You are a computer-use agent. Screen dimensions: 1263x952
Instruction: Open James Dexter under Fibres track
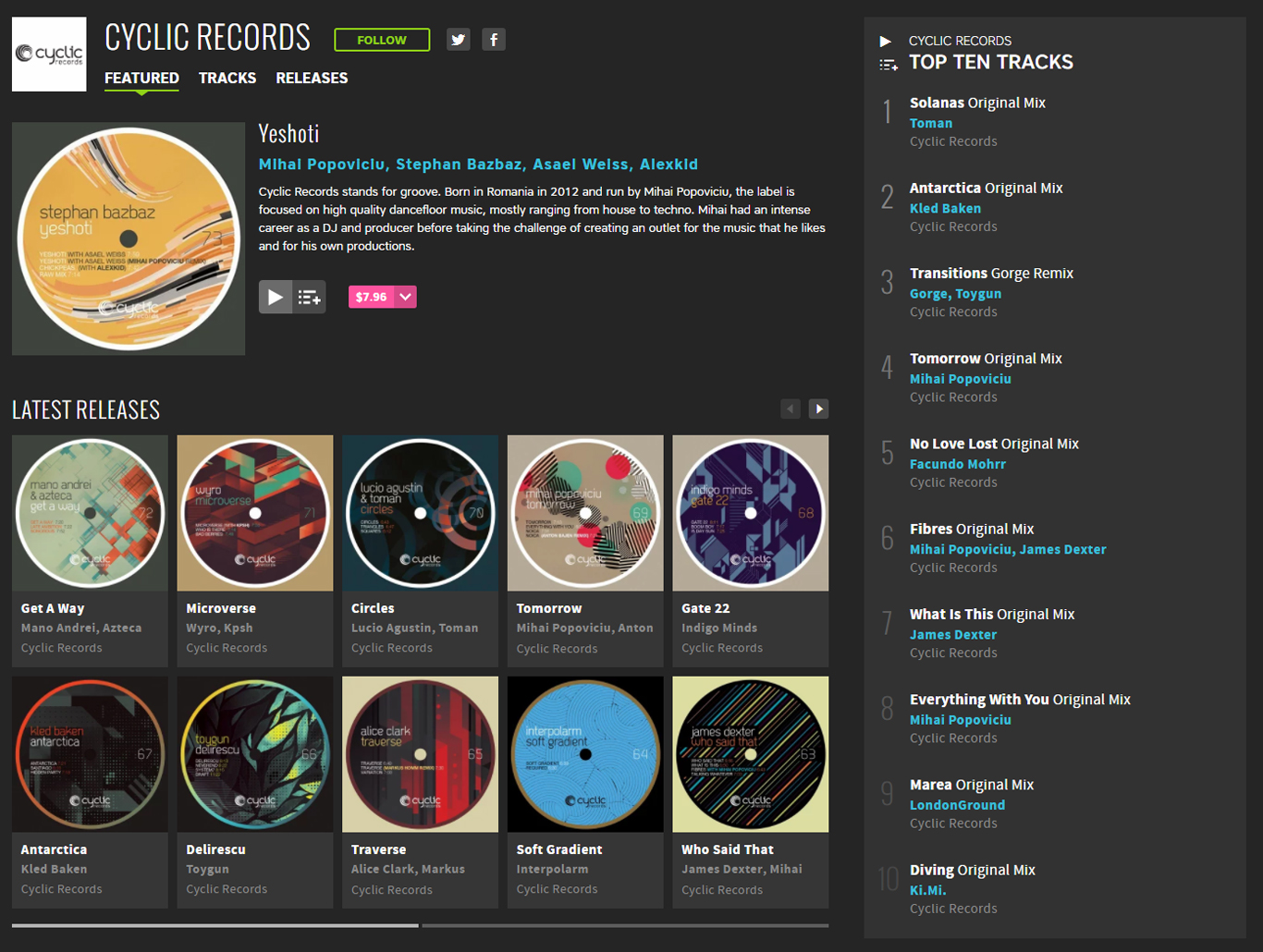point(1063,549)
